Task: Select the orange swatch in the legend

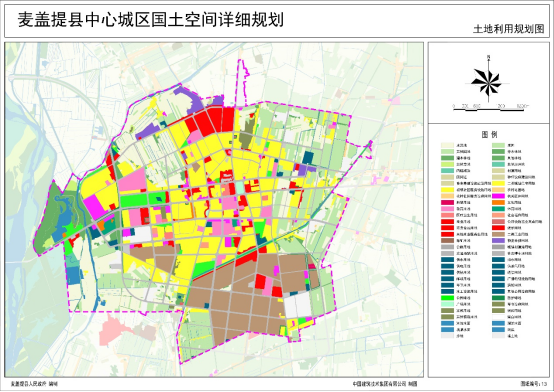Action: 498,202
